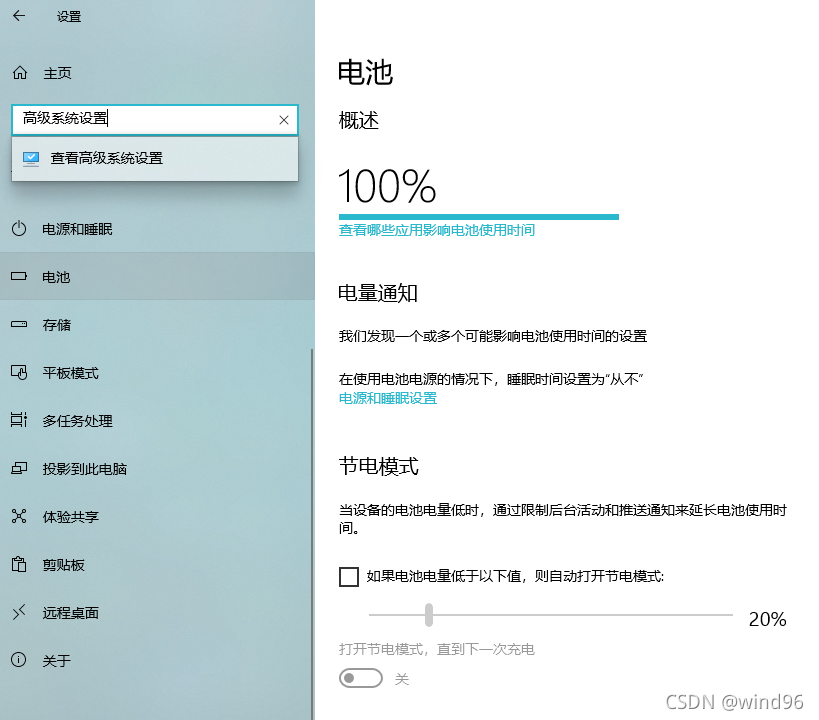The width and height of the screenshot is (819, 720).
Task: Clear the search box with the X
Action: pos(284,120)
